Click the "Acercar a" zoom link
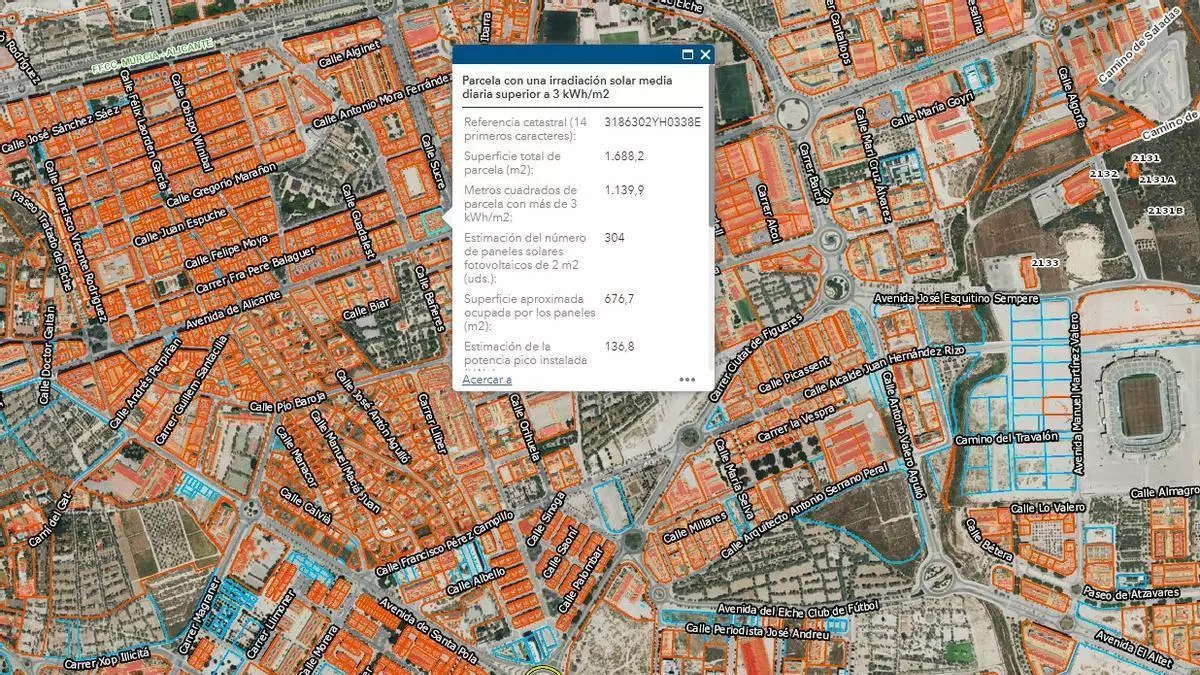The height and width of the screenshot is (675, 1200). (x=487, y=380)
